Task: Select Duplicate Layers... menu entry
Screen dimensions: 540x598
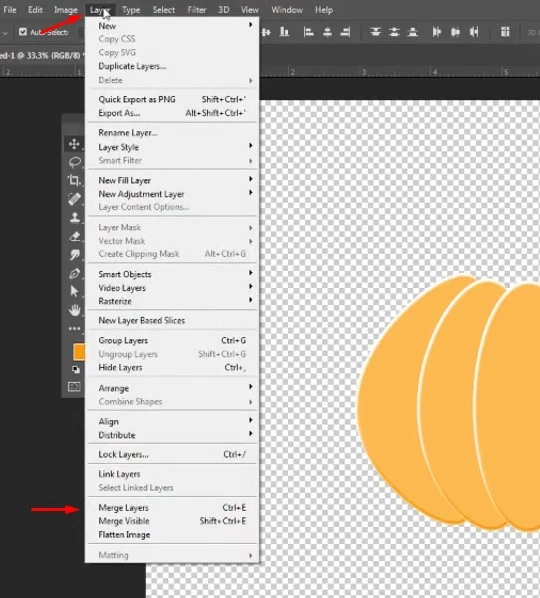Action: coord(173,66)
